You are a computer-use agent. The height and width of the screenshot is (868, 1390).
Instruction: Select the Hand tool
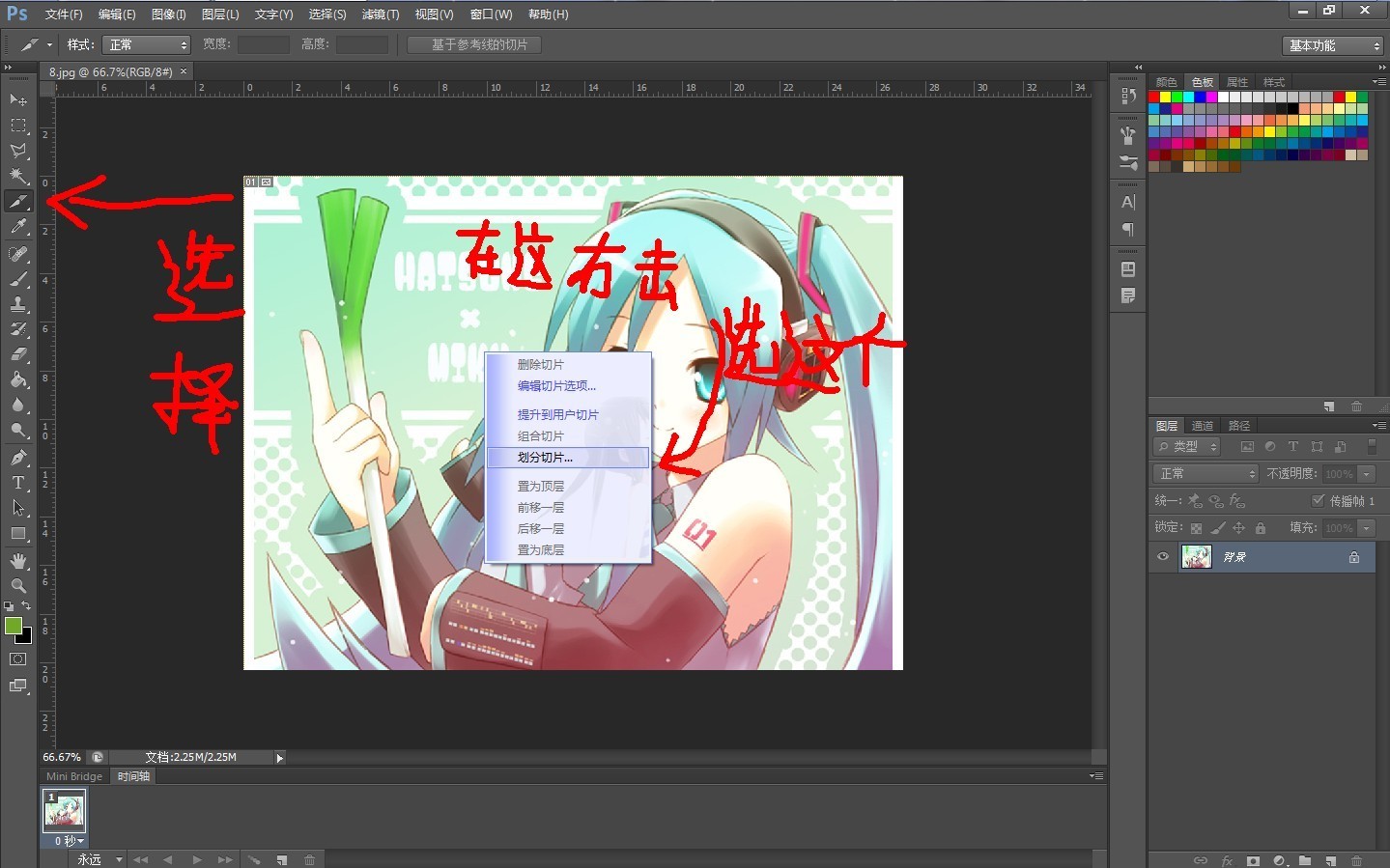[18, 561]
